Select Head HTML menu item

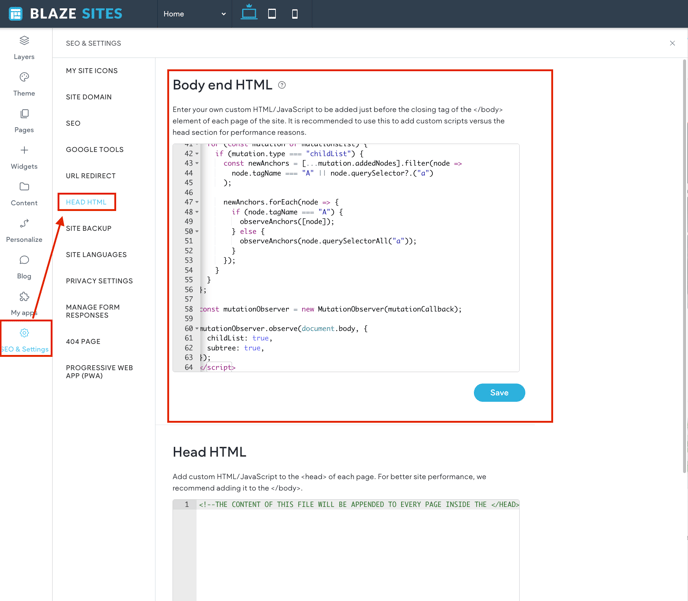tap(86, 202)
